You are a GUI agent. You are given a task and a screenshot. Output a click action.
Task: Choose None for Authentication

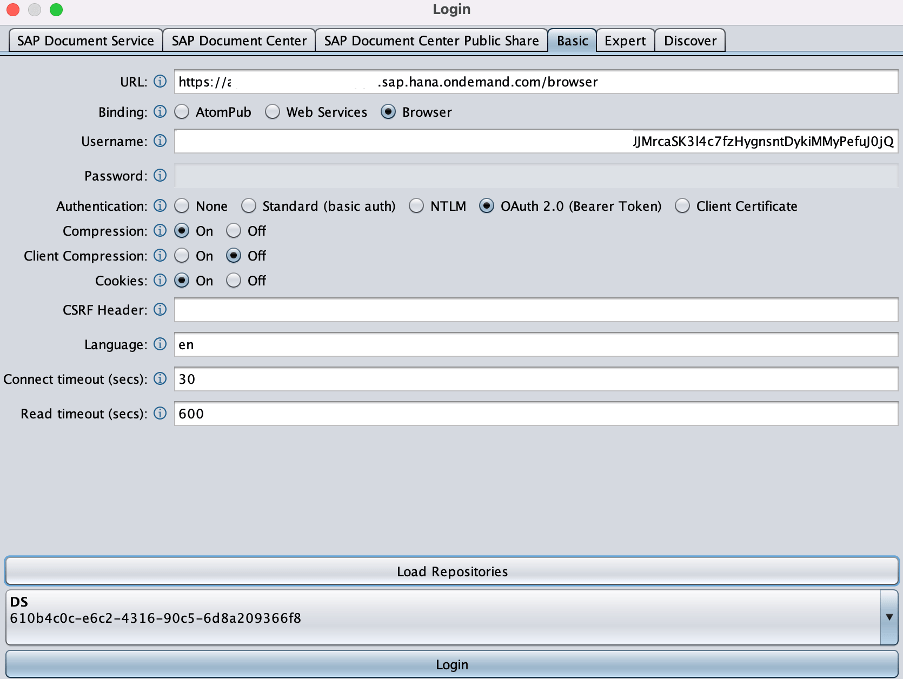(182, 206)
